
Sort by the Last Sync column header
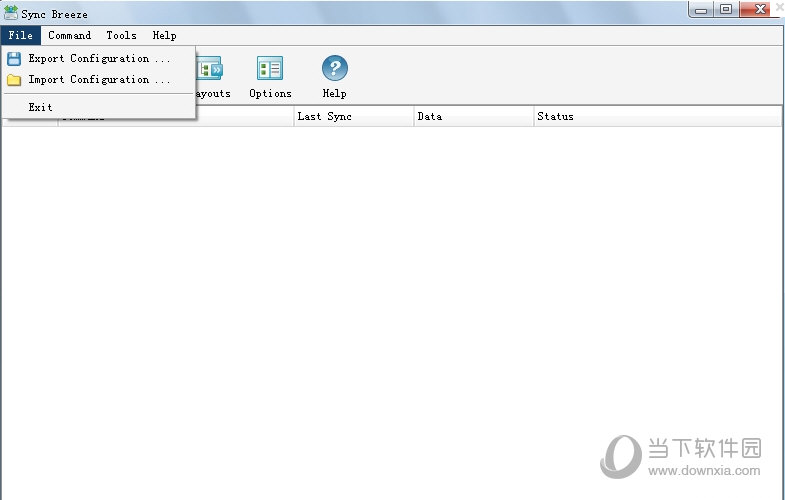[353, 117]
